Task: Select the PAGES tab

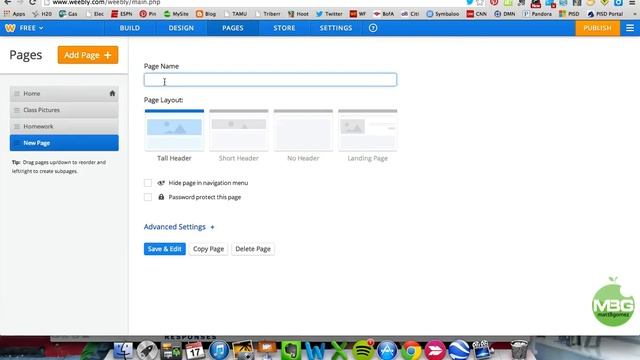Action: point(233,28)
